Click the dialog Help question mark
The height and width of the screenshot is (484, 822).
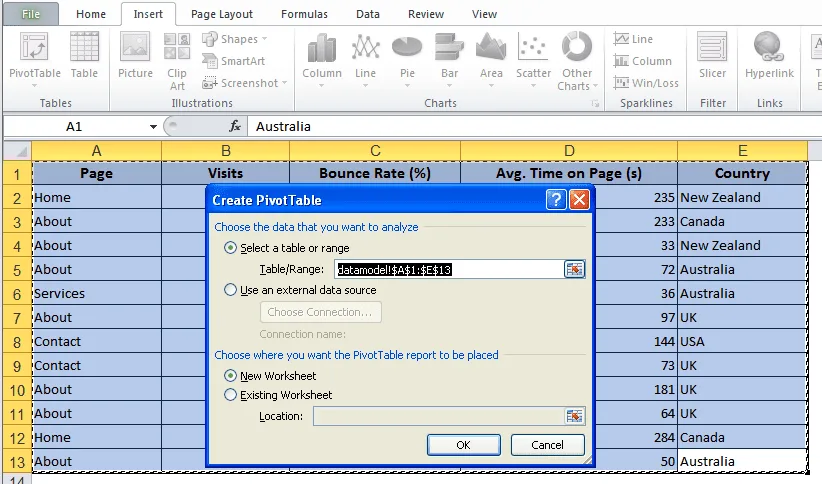point(556,200)
